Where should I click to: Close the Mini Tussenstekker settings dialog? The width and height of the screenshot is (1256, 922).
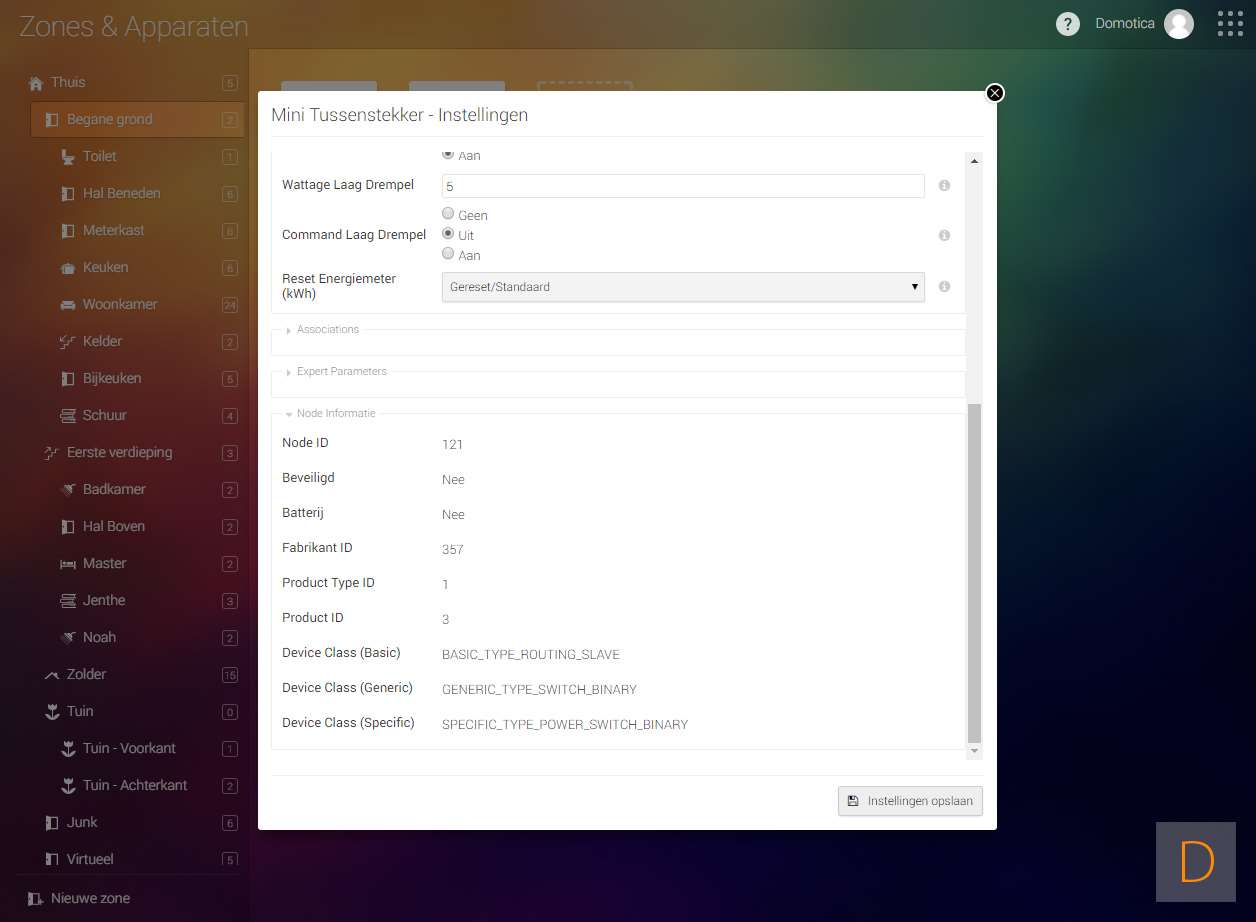point(994,93)
